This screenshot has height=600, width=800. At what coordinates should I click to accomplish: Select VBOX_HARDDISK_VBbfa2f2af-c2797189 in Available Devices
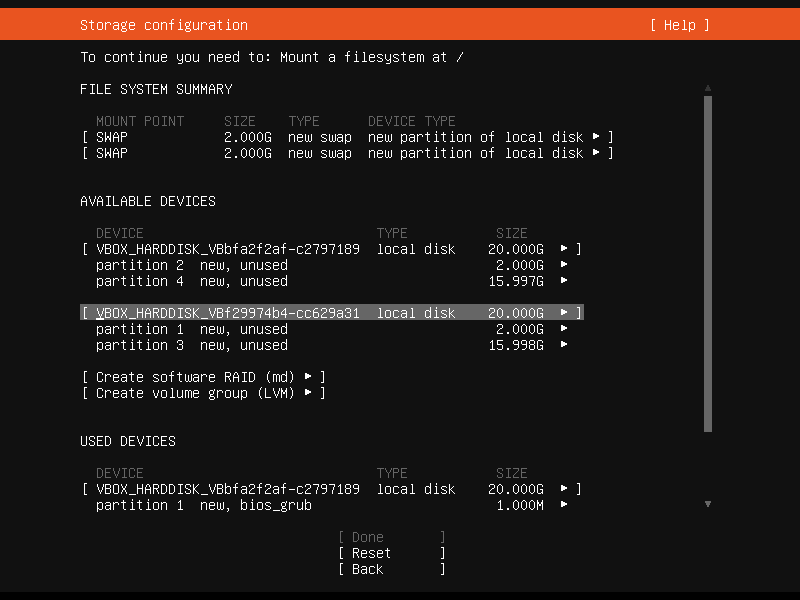point(332,249)
